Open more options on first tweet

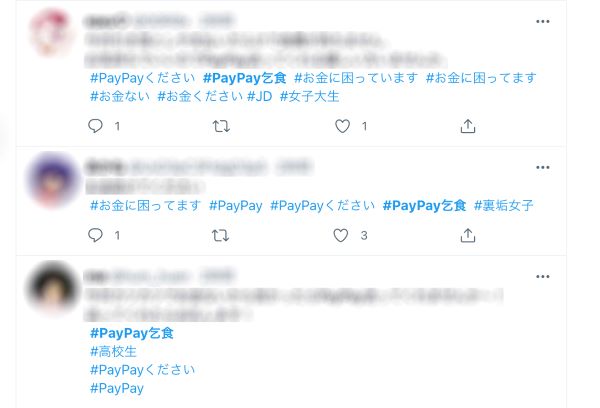point(543,21)
